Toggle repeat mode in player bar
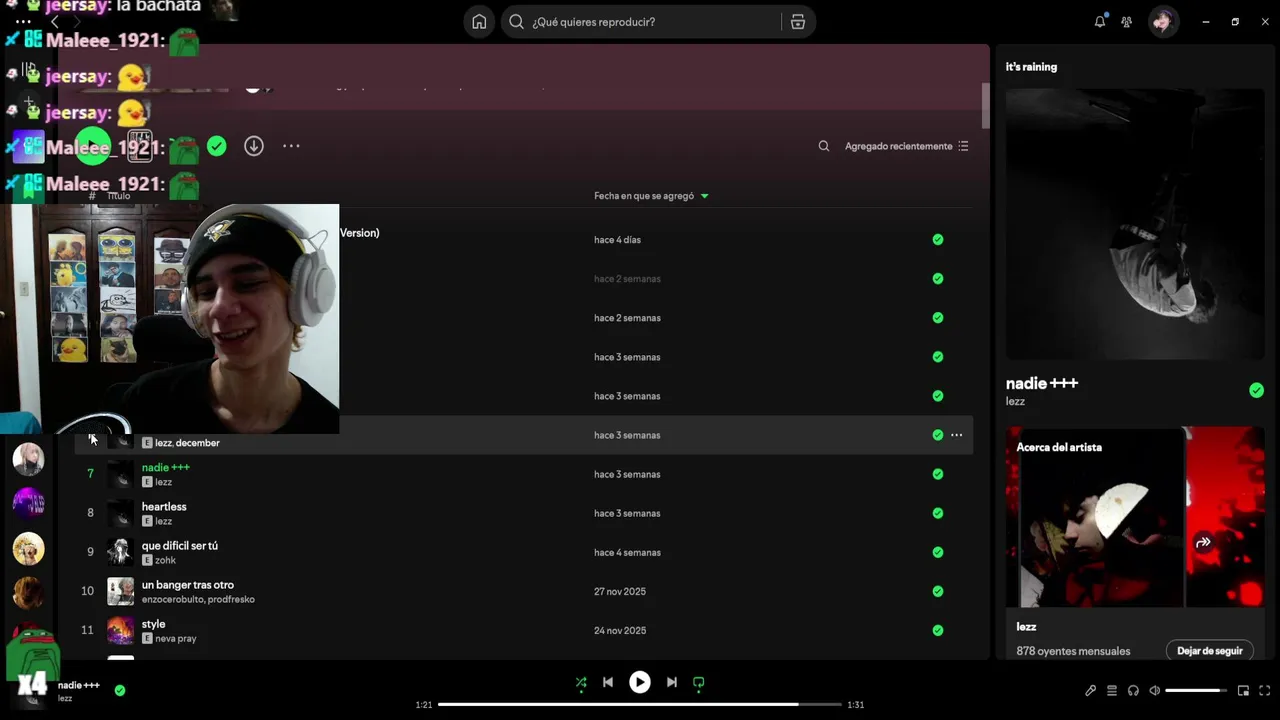 coord(699,682)
